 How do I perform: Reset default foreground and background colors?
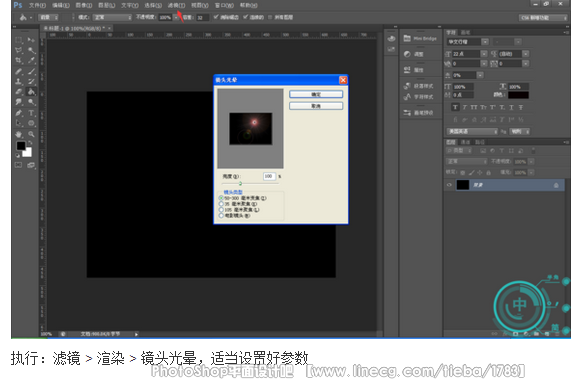click(17, 155)
